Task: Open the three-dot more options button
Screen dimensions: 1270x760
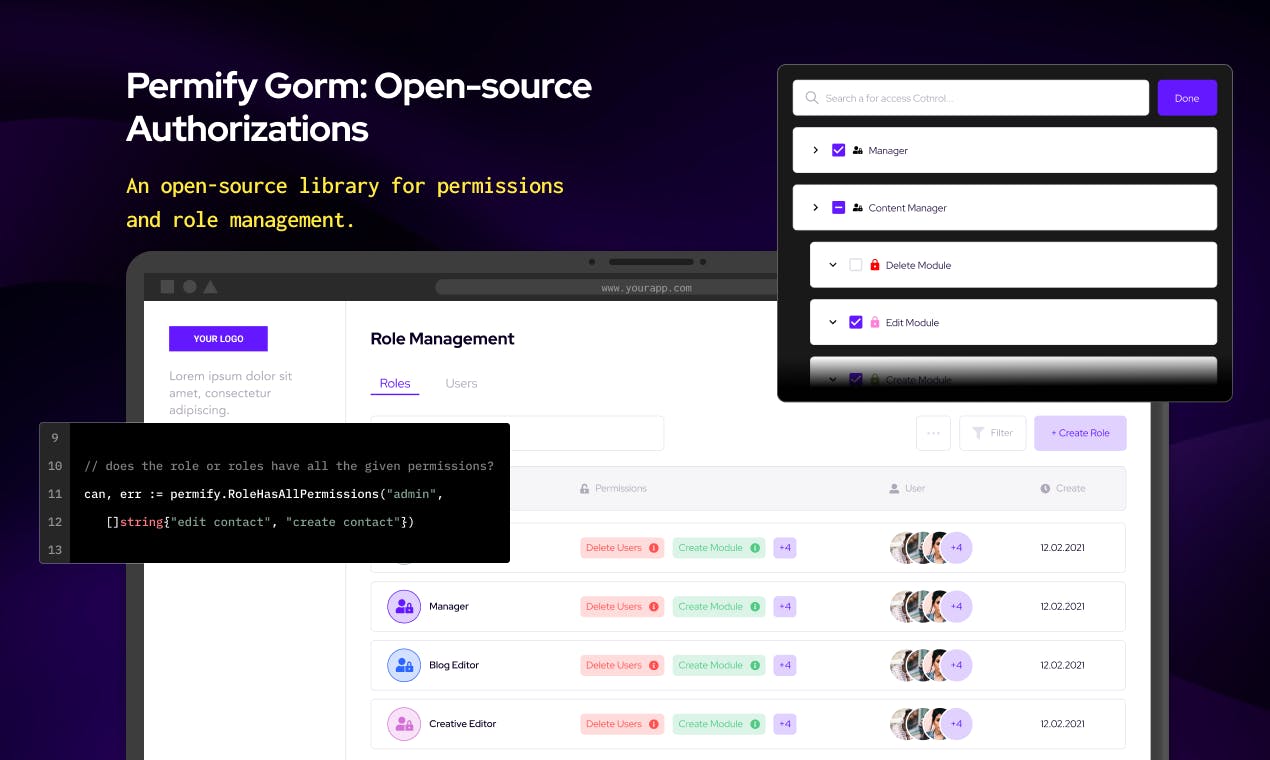Action: [x=933, y=433]
